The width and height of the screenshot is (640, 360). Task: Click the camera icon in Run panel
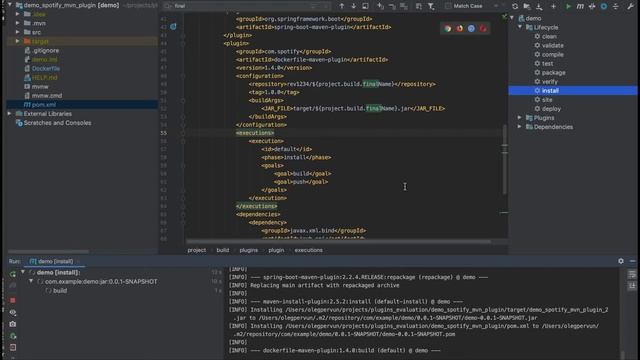[13, 324]
